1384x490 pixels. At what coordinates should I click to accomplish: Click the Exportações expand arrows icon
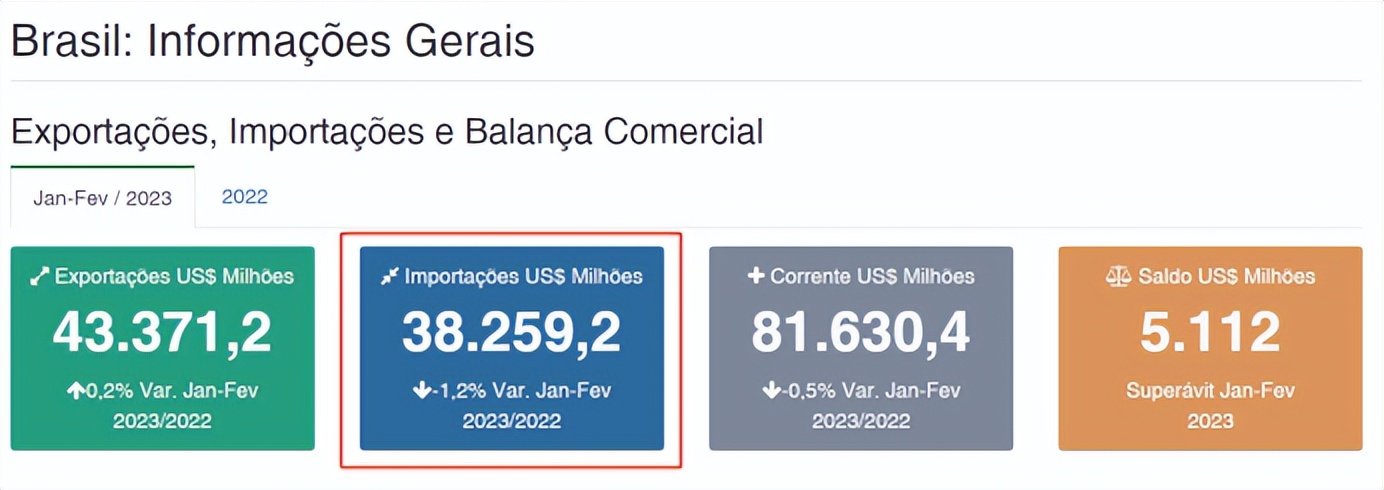point(40,277)
